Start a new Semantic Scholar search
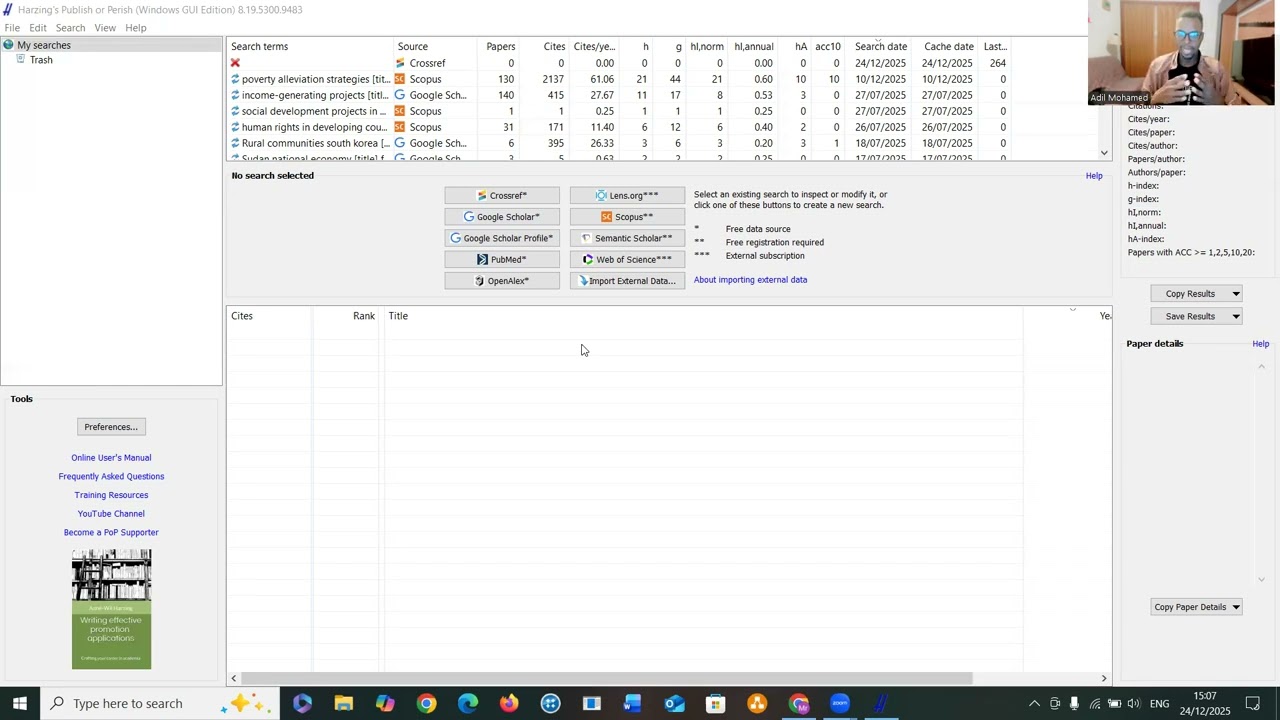This screenshot has height=720, width=1280. [627, 238]
